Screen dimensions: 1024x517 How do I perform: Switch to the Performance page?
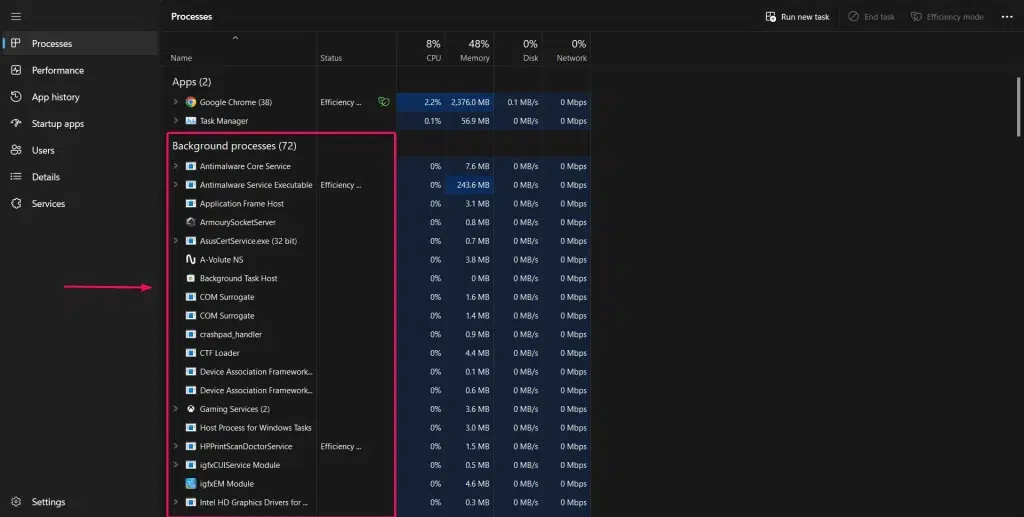click(80, 70)
